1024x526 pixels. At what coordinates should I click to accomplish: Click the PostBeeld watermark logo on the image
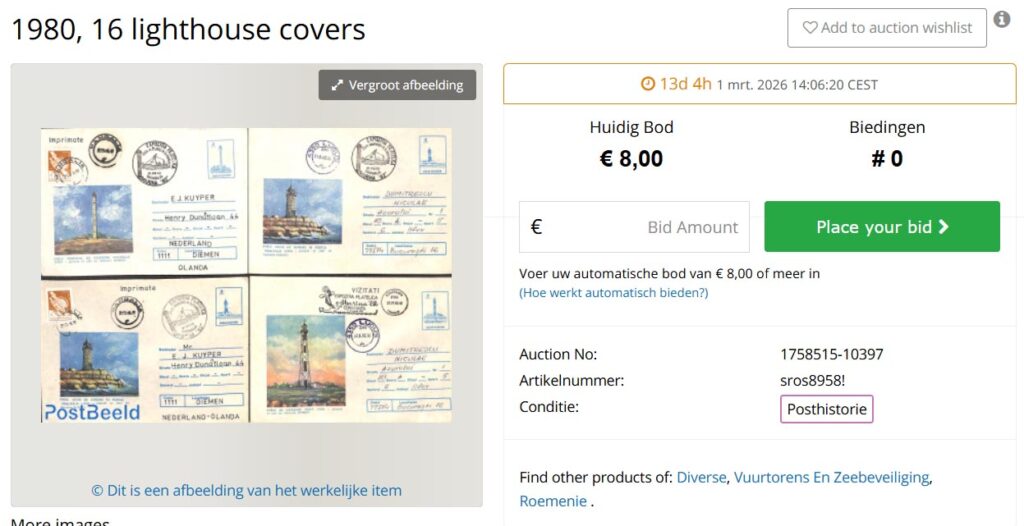91,411
